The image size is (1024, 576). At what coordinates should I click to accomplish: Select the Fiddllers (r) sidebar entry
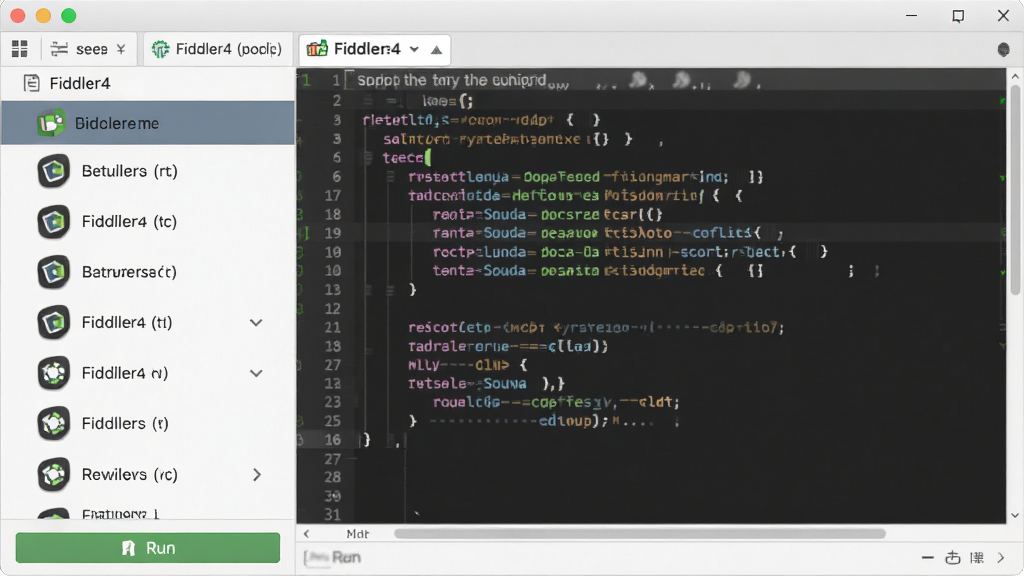tap(148, 423)
